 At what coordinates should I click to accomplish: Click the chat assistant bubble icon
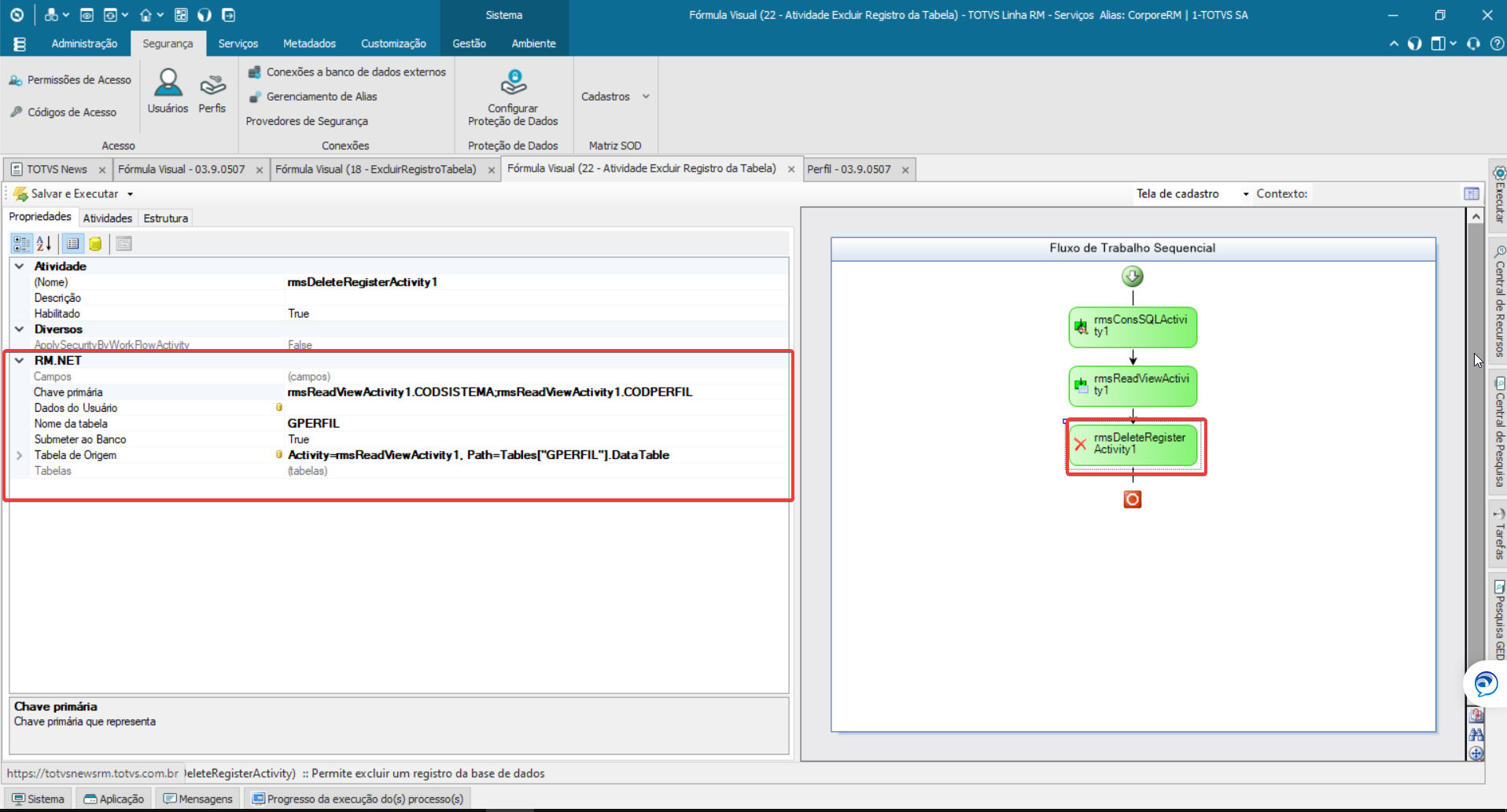1485,684
